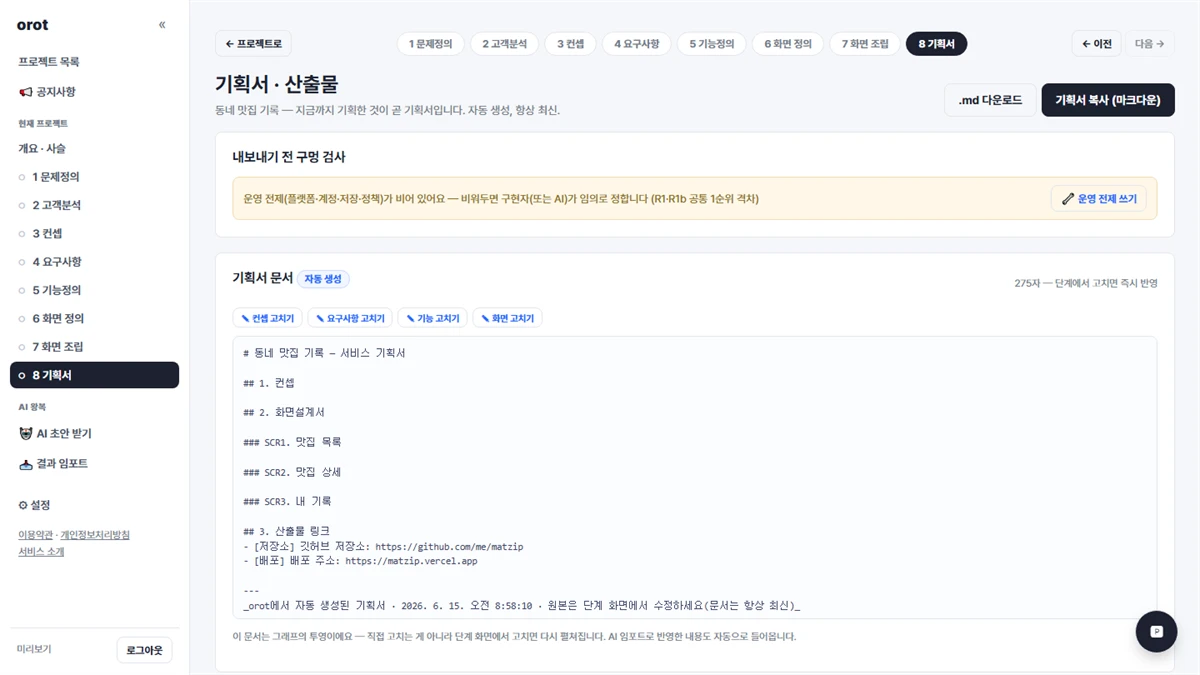The image size is (1200, 675).
Task: Go to 프로젝트 목록
Action: point(49,62)
